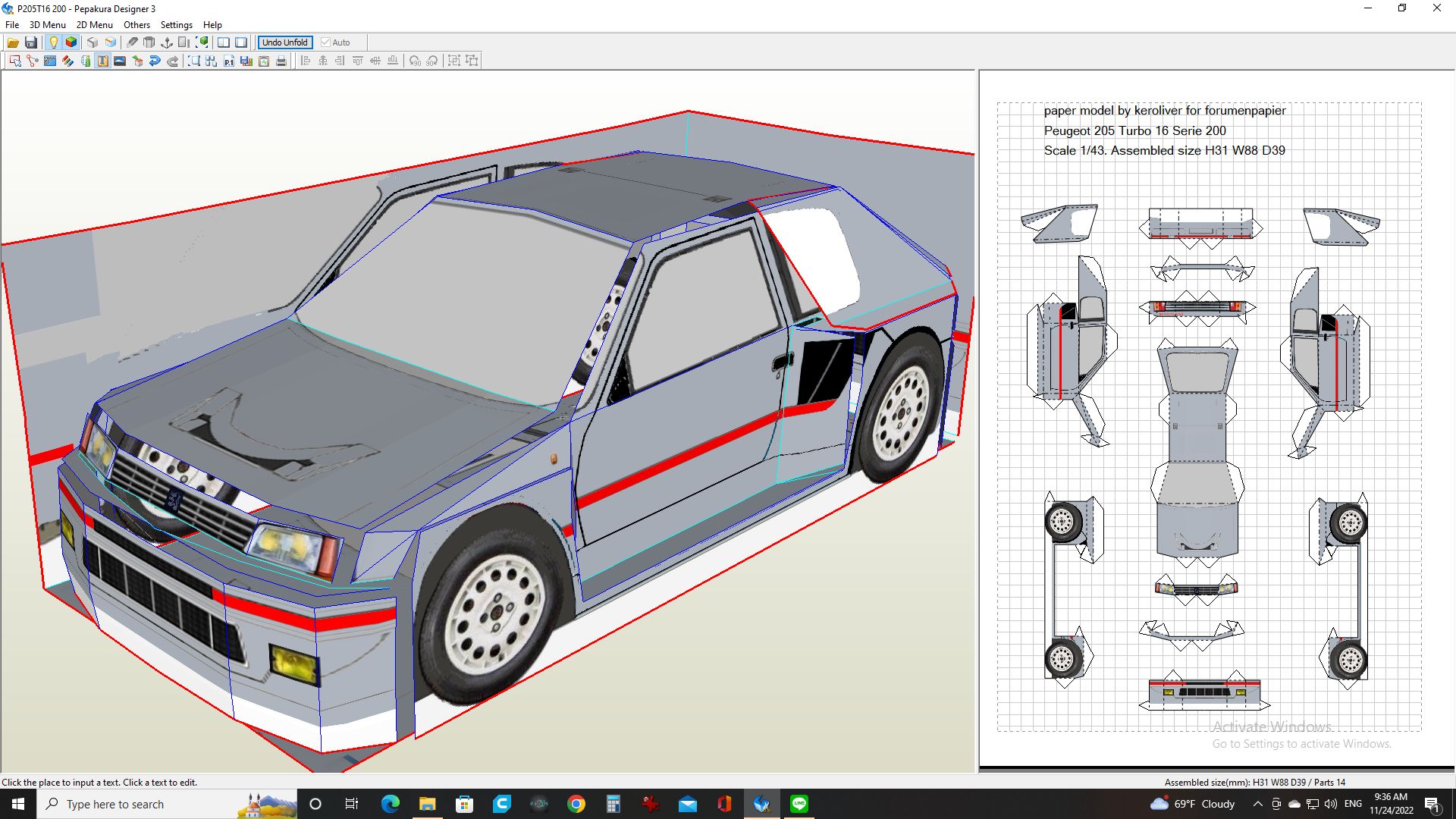This screenshot has height=819, width=1456.
Task: Open the notification center icon
Action: pyautogui.click(x=1432, y=804)
